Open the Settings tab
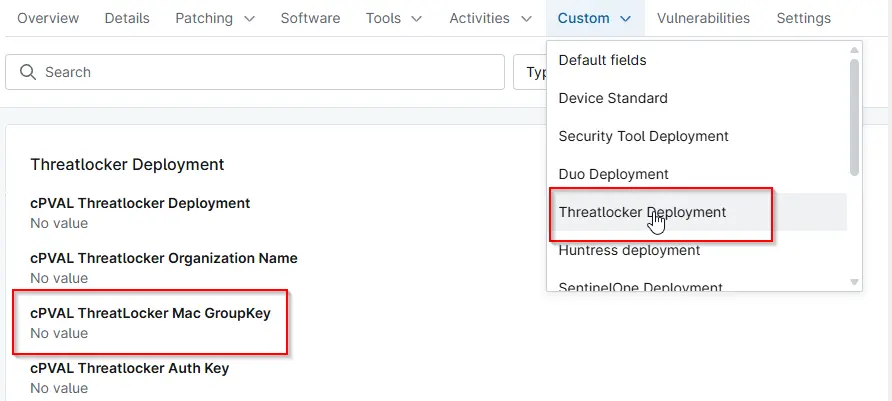Image resolution: width=892 pixels, height=401 pixels. (x=803, y=18)
